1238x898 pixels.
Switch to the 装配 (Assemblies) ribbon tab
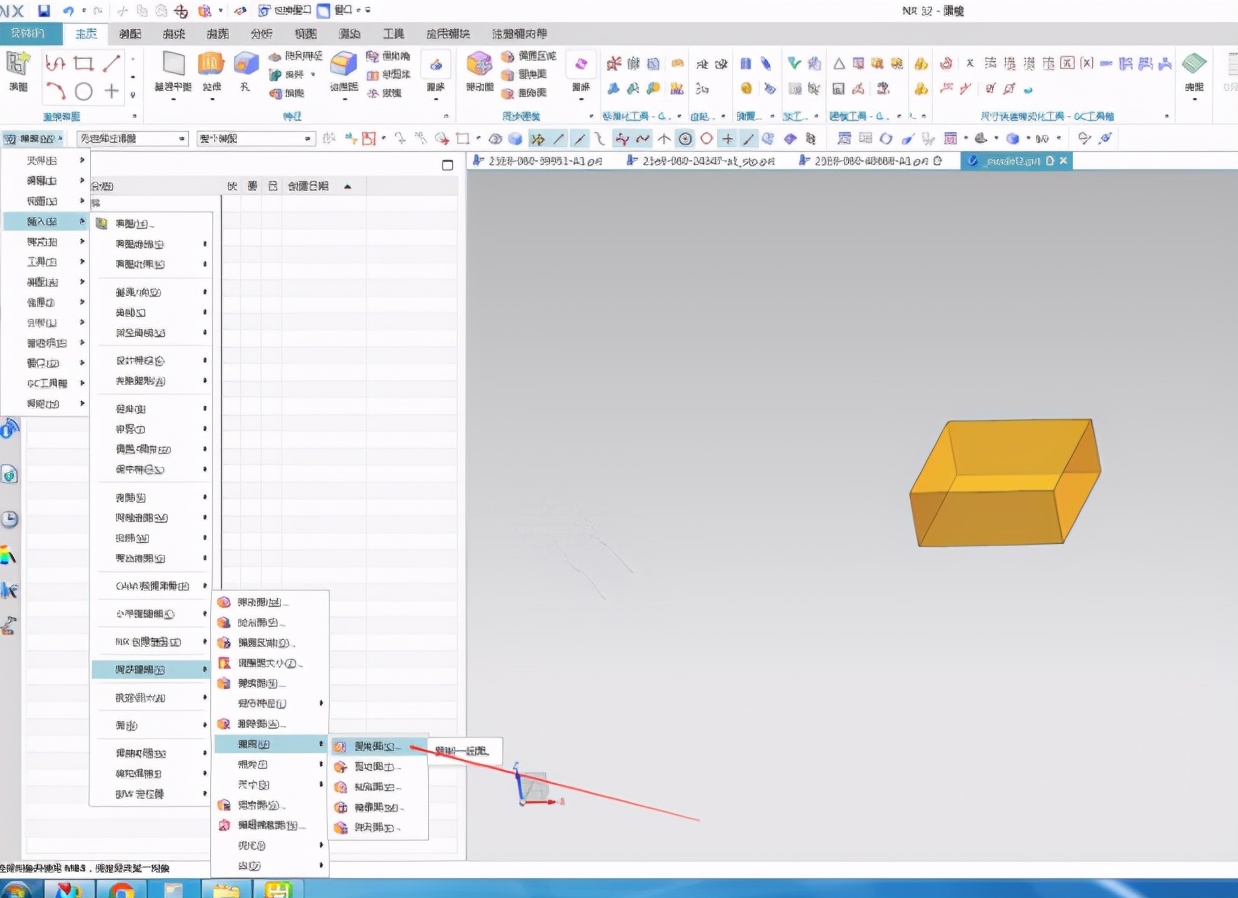130,34
